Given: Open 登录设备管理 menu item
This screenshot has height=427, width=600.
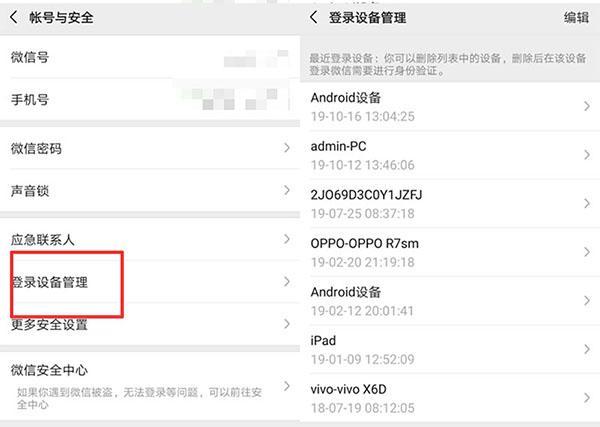Looking at the screenshot, I should pos(150,282).
